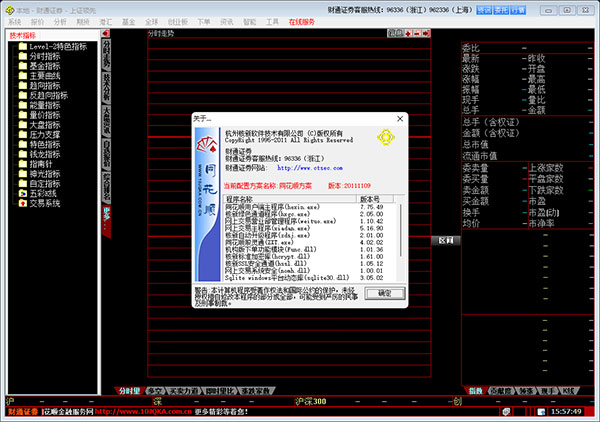Close the 关于 dialog with X
The image size is (600, 422).
[x=400, y=119]
